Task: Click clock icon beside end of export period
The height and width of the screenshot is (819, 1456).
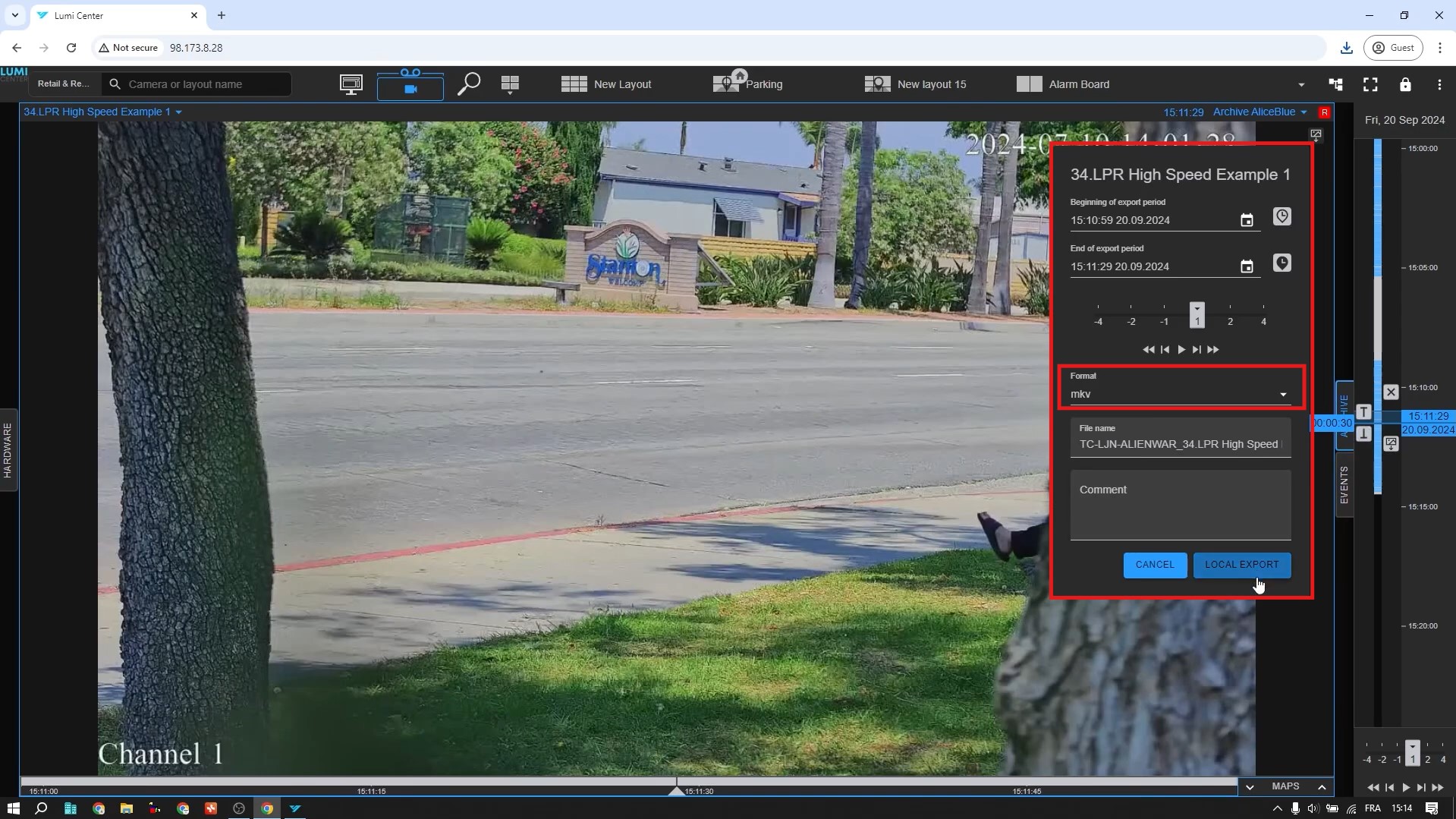Action: tap(1281, 263)
